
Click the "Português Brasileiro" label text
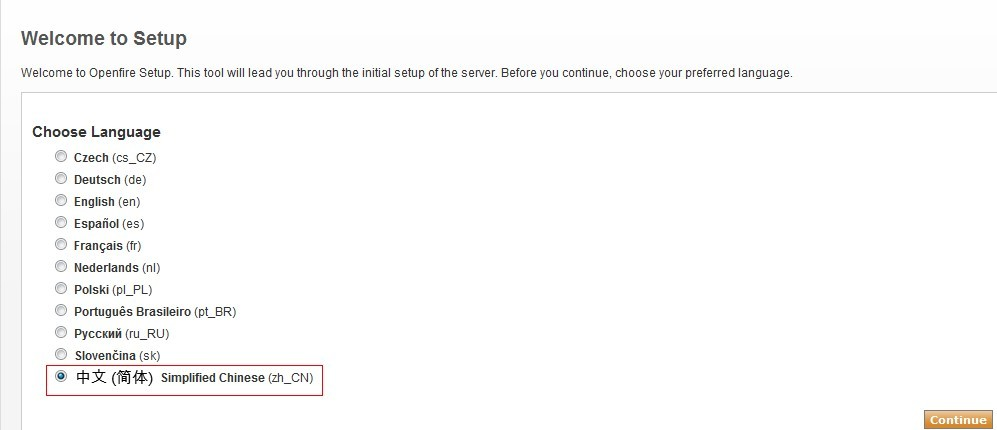pyautogui.click(x=138, y=312)
